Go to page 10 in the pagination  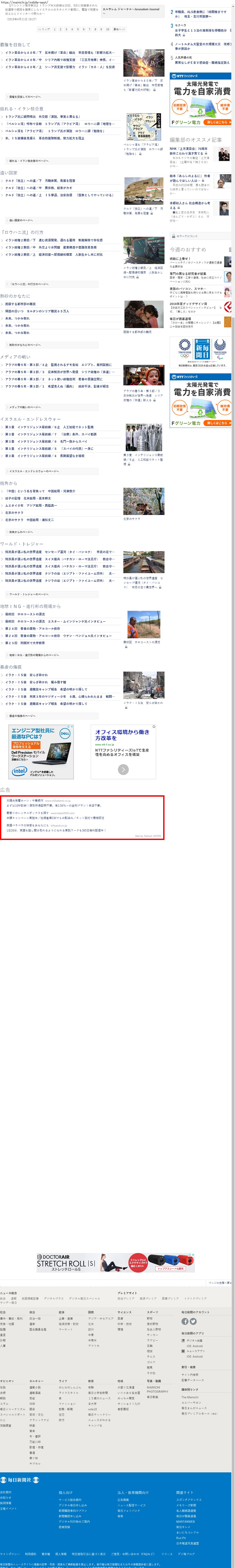[x=107, y=29]
